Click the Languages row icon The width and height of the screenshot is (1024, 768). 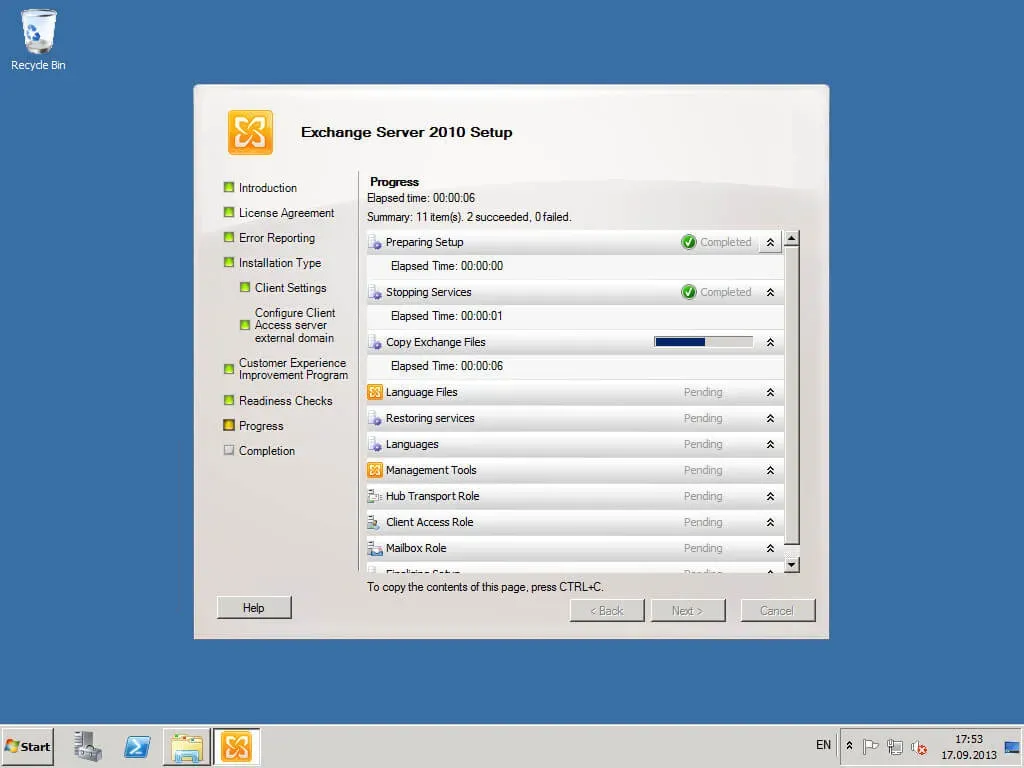375,444
